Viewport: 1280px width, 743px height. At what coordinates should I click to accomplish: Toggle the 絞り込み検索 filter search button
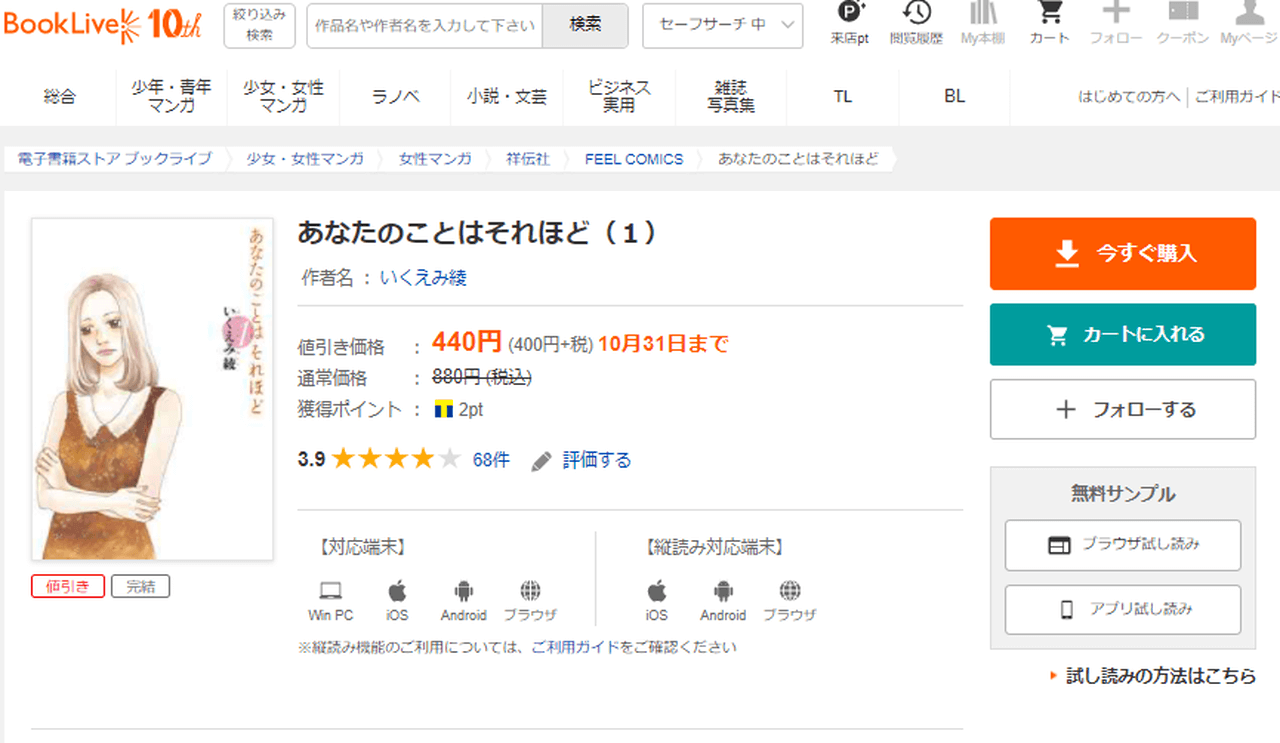(x=259, y=25)
